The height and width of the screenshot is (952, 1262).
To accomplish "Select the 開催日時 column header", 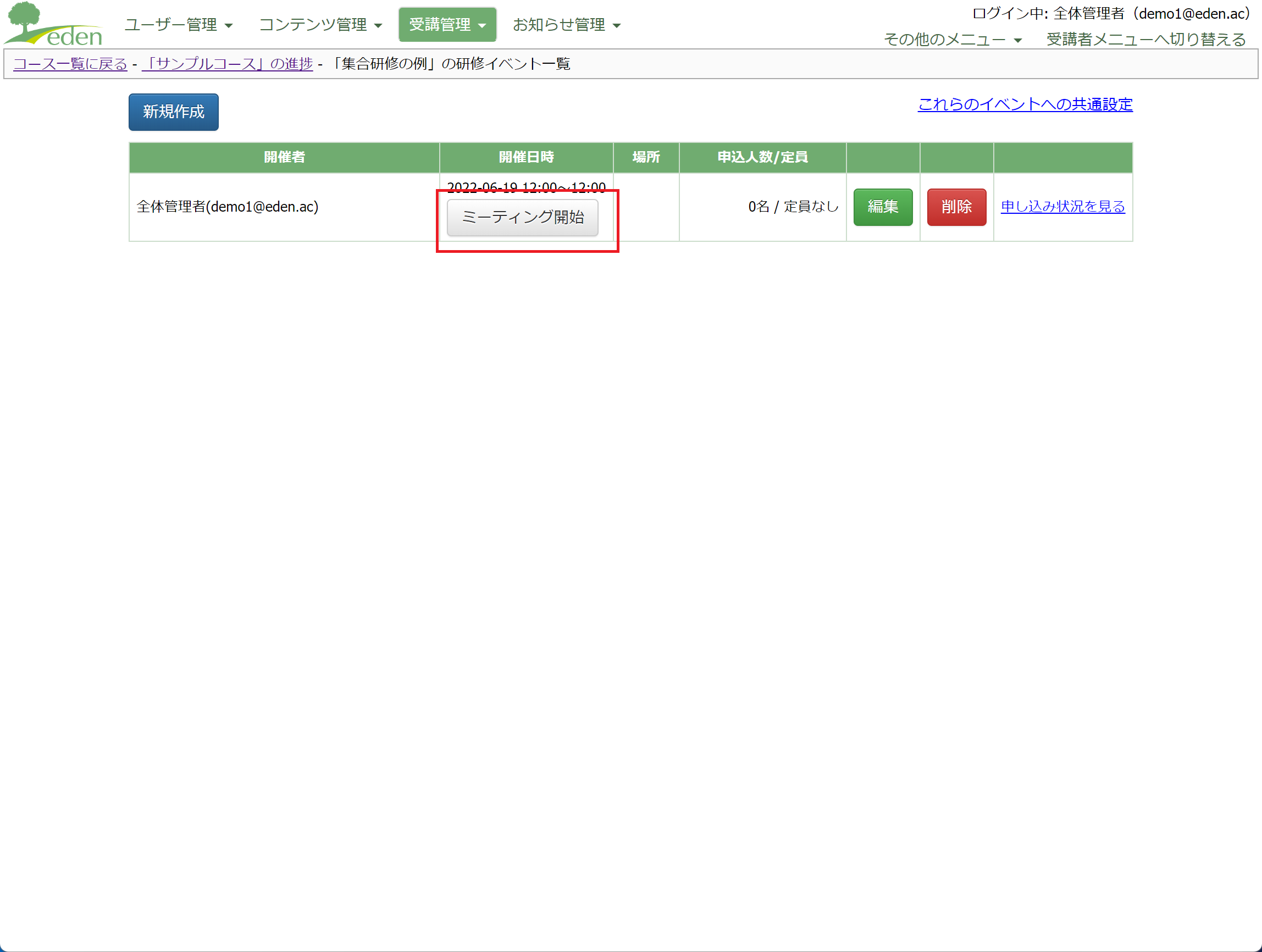I will coord(526,157).
